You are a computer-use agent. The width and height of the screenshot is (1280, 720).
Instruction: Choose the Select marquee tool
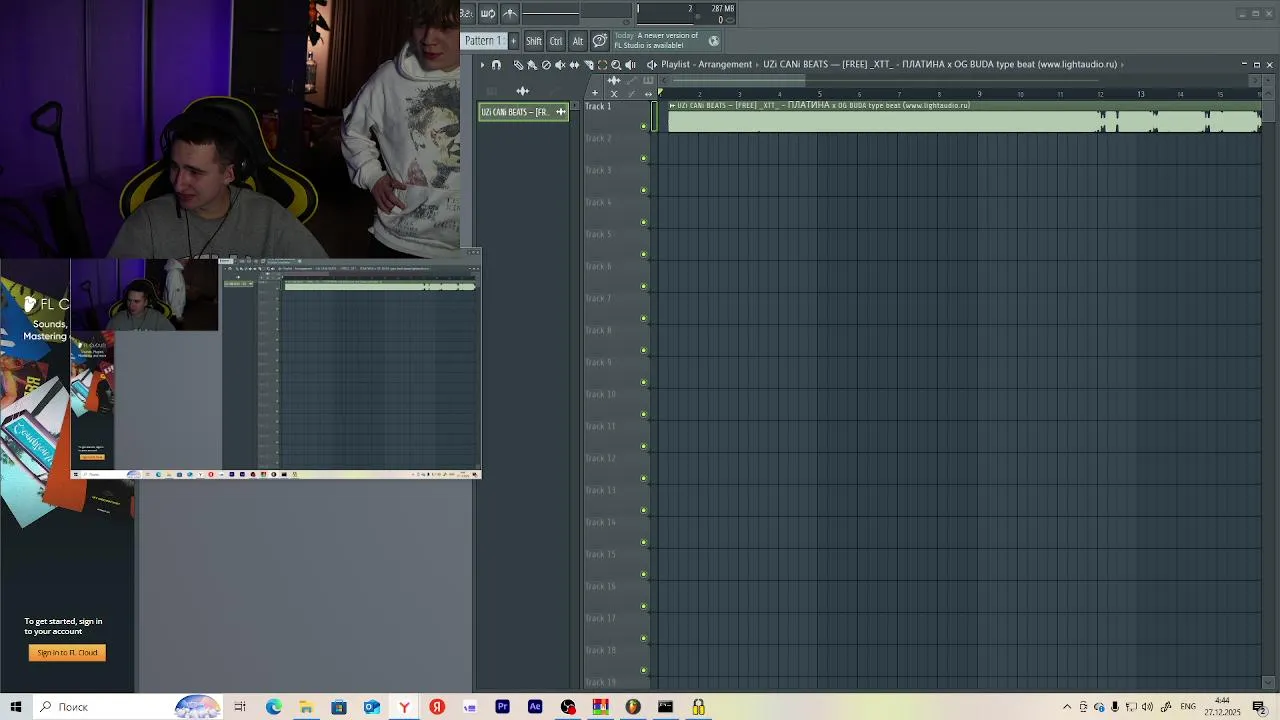pos(602,65)
